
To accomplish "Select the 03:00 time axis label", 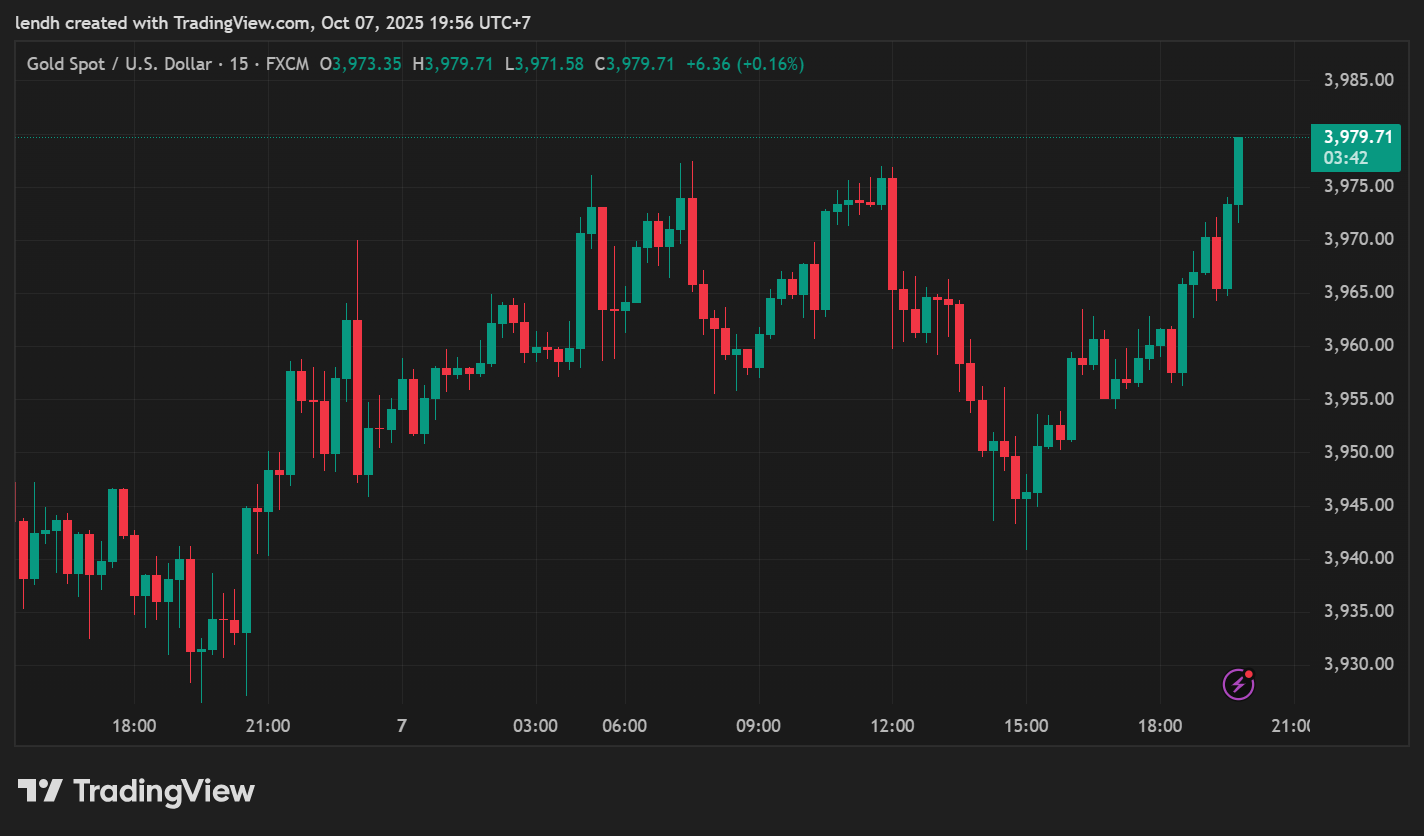I will 535,726.
